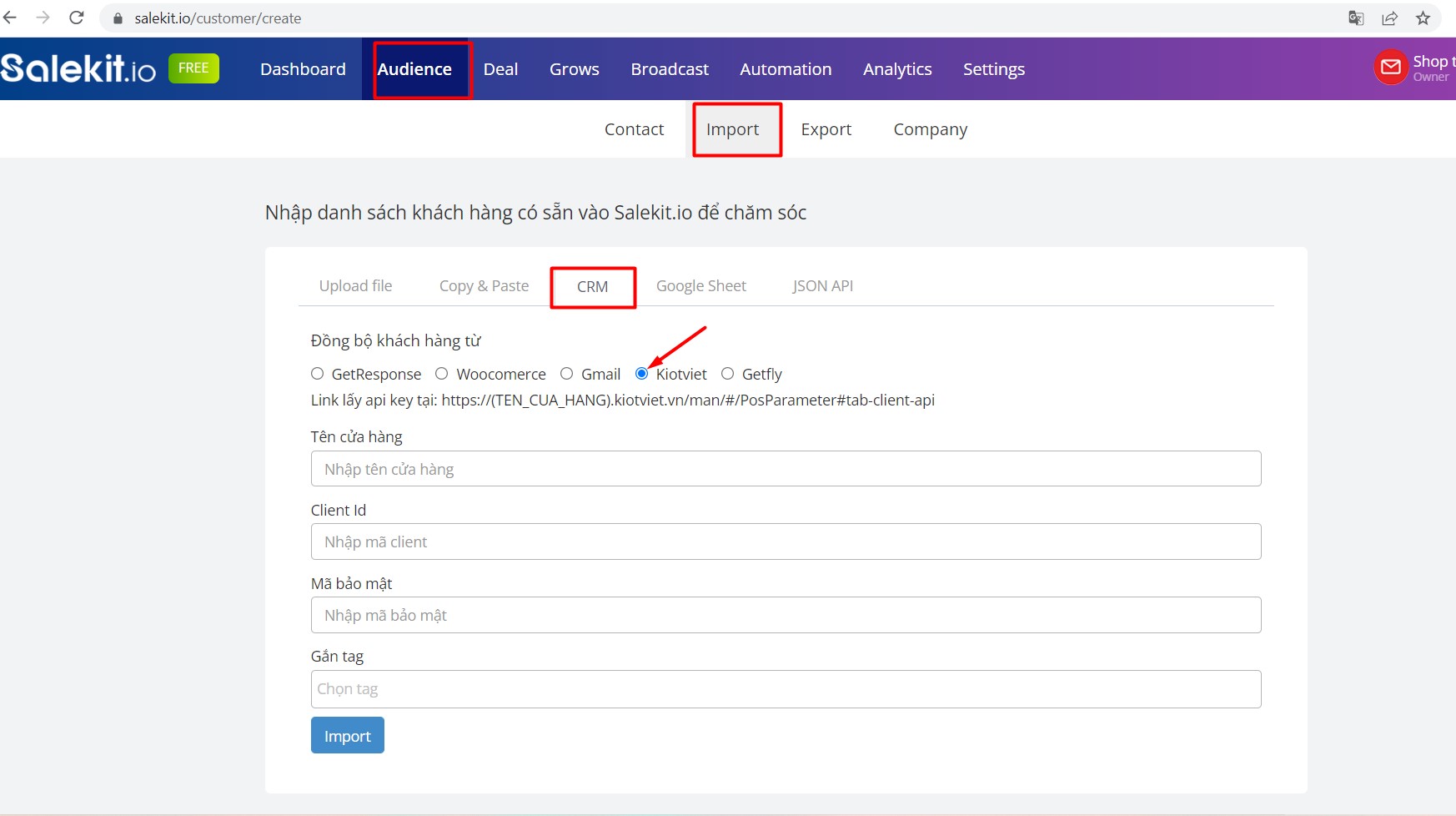
Task: Click the Mã bảo mật input field
Action: point(786,615)
